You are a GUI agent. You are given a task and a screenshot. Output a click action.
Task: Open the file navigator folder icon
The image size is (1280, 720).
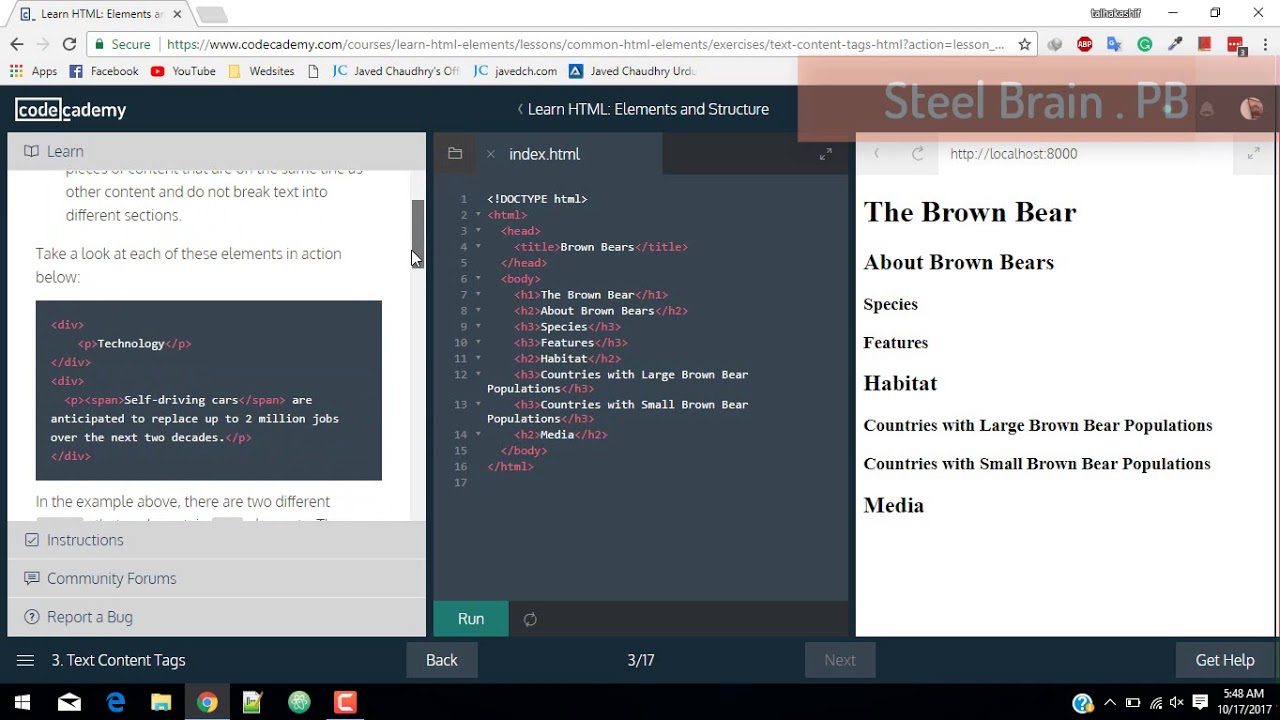pyautogui.click(x=455, y=153)
